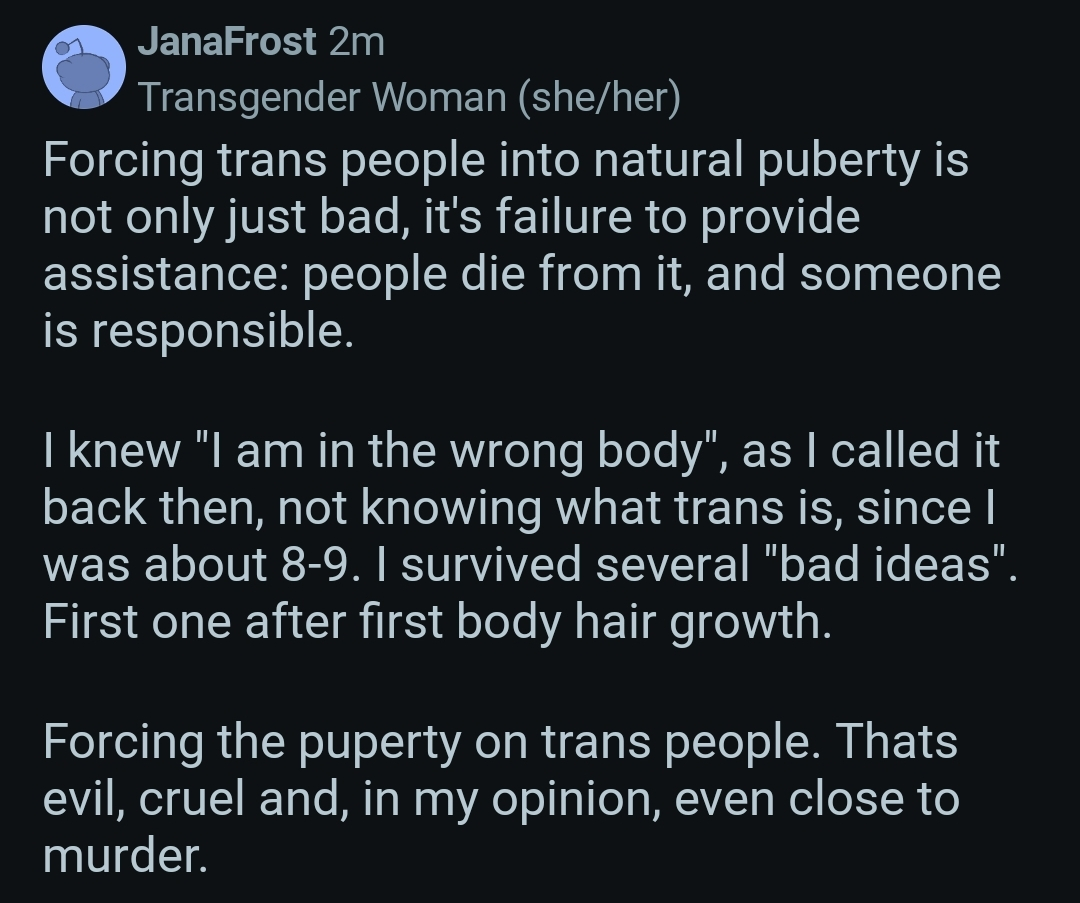Click the word "assistance:" in the comment
1080x903 pixels.
[166, 275]
